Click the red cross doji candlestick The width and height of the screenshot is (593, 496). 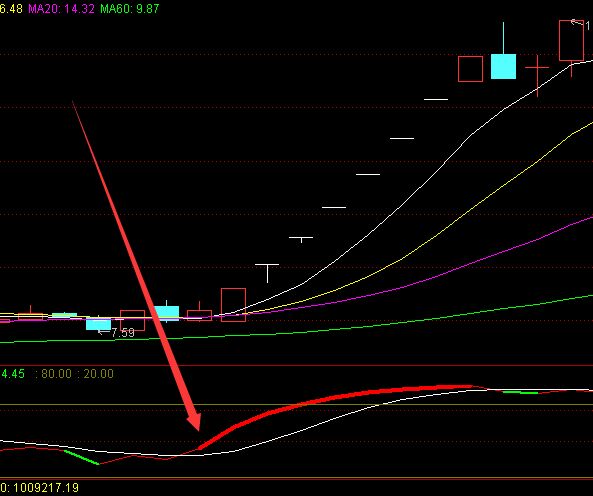tap(537, 76)
